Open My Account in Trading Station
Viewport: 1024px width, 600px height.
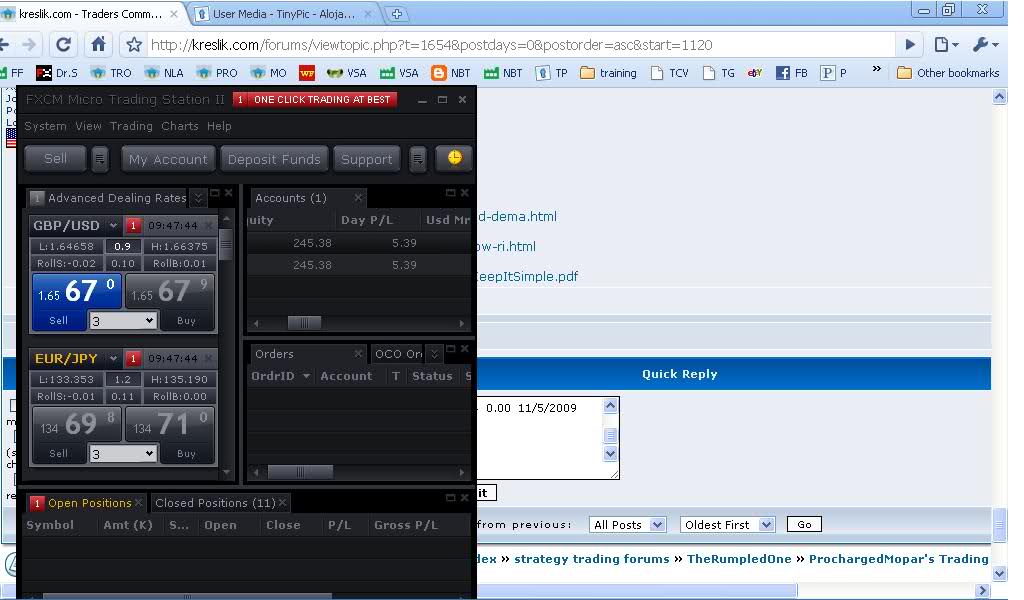pos(168,159)
